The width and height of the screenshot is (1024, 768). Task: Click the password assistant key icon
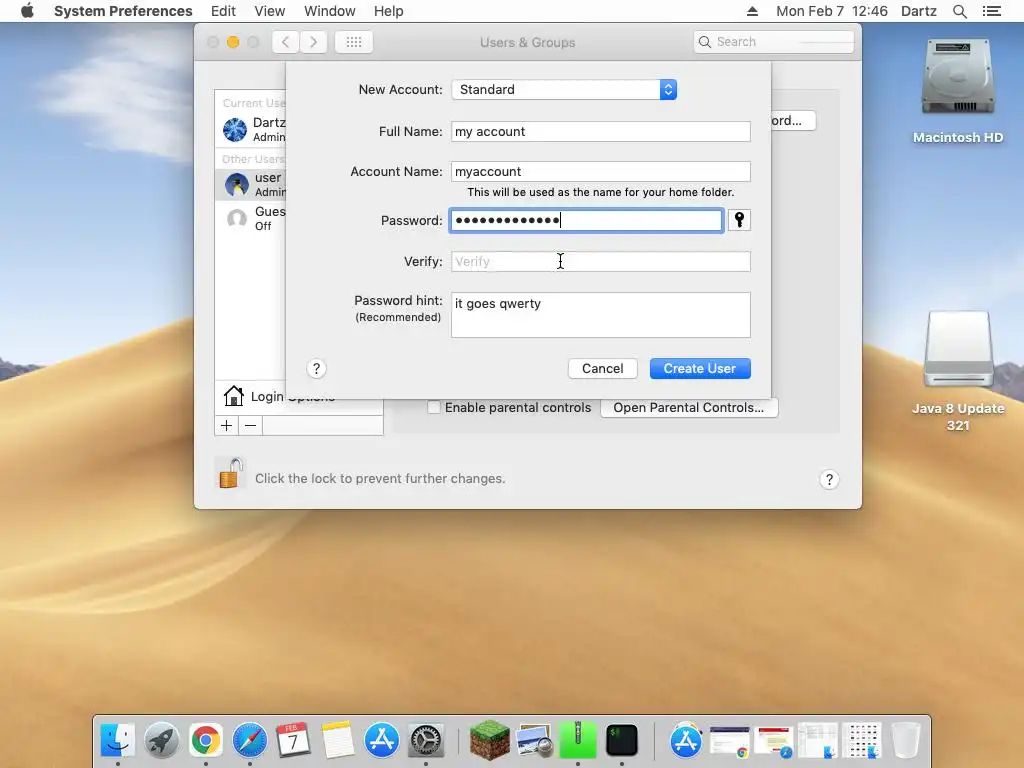(x=739, y=220)
